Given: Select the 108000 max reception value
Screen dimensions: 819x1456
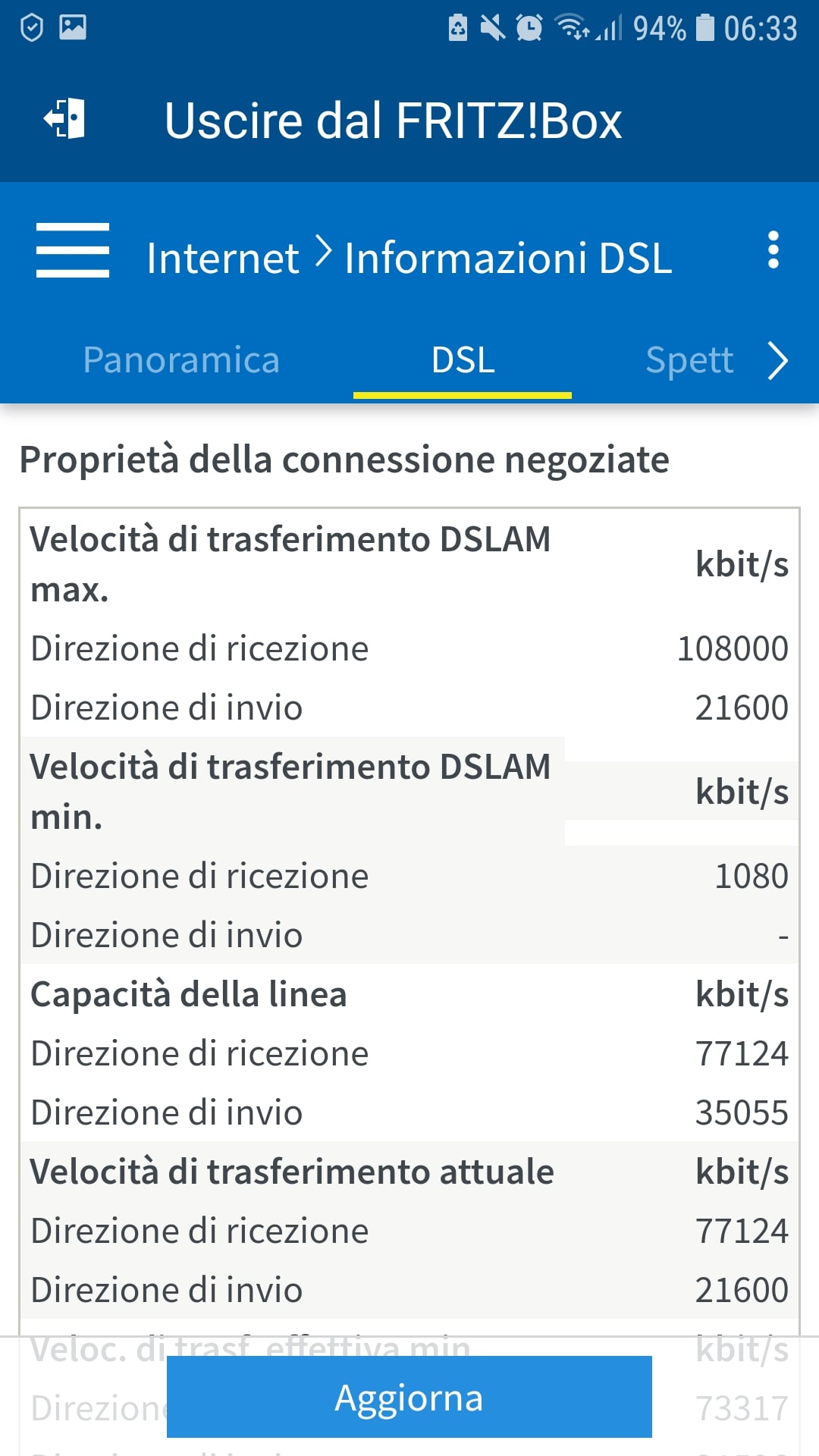Looking at the screenshot, I should [732, 648].
